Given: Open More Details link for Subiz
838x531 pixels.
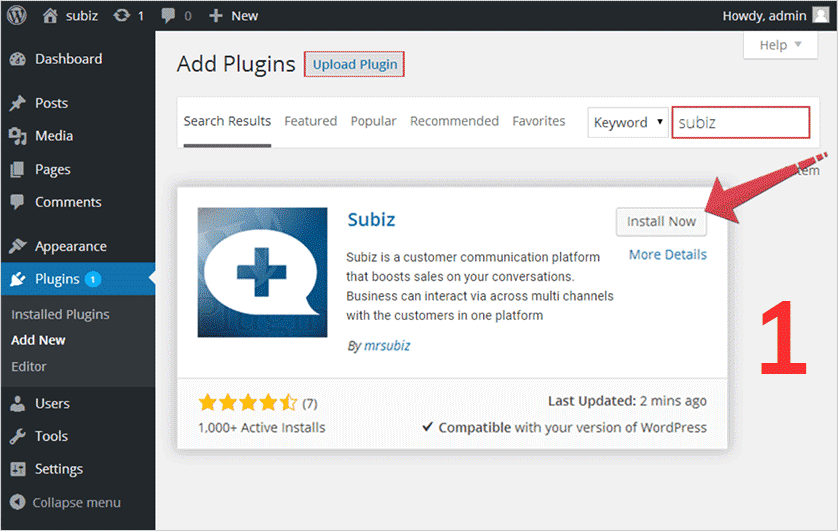Looking at the screenshot, I should pos(668,254).
